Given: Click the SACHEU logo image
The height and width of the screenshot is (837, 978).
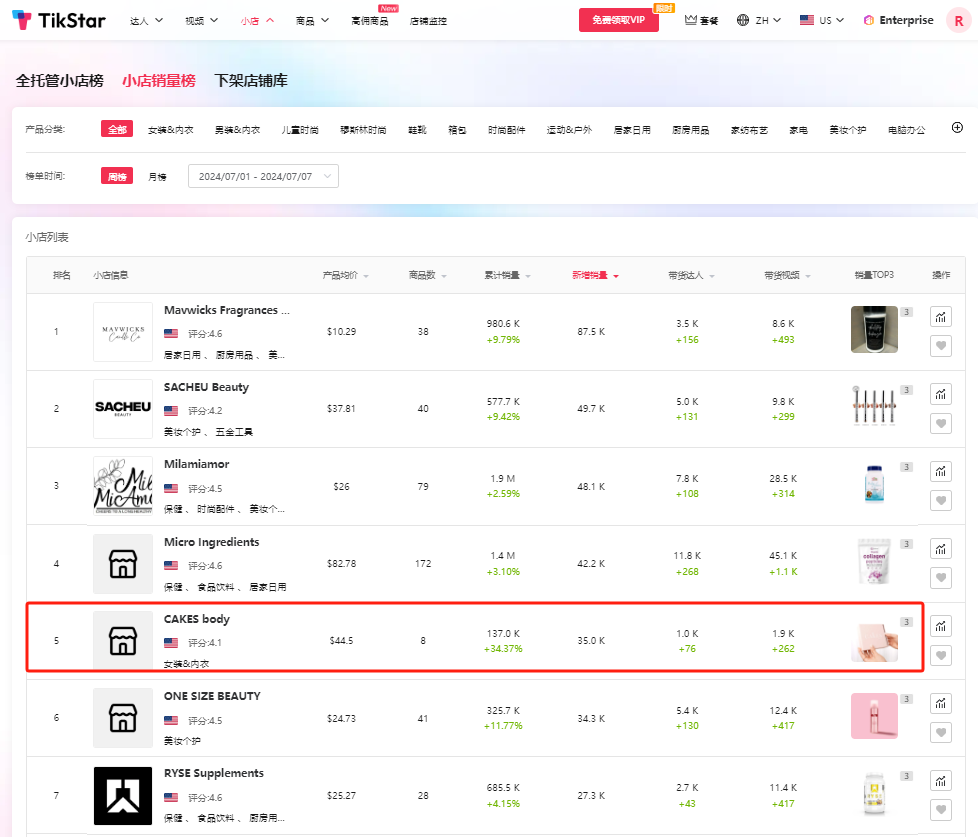Looking at the screenshot, I should 123,409.
